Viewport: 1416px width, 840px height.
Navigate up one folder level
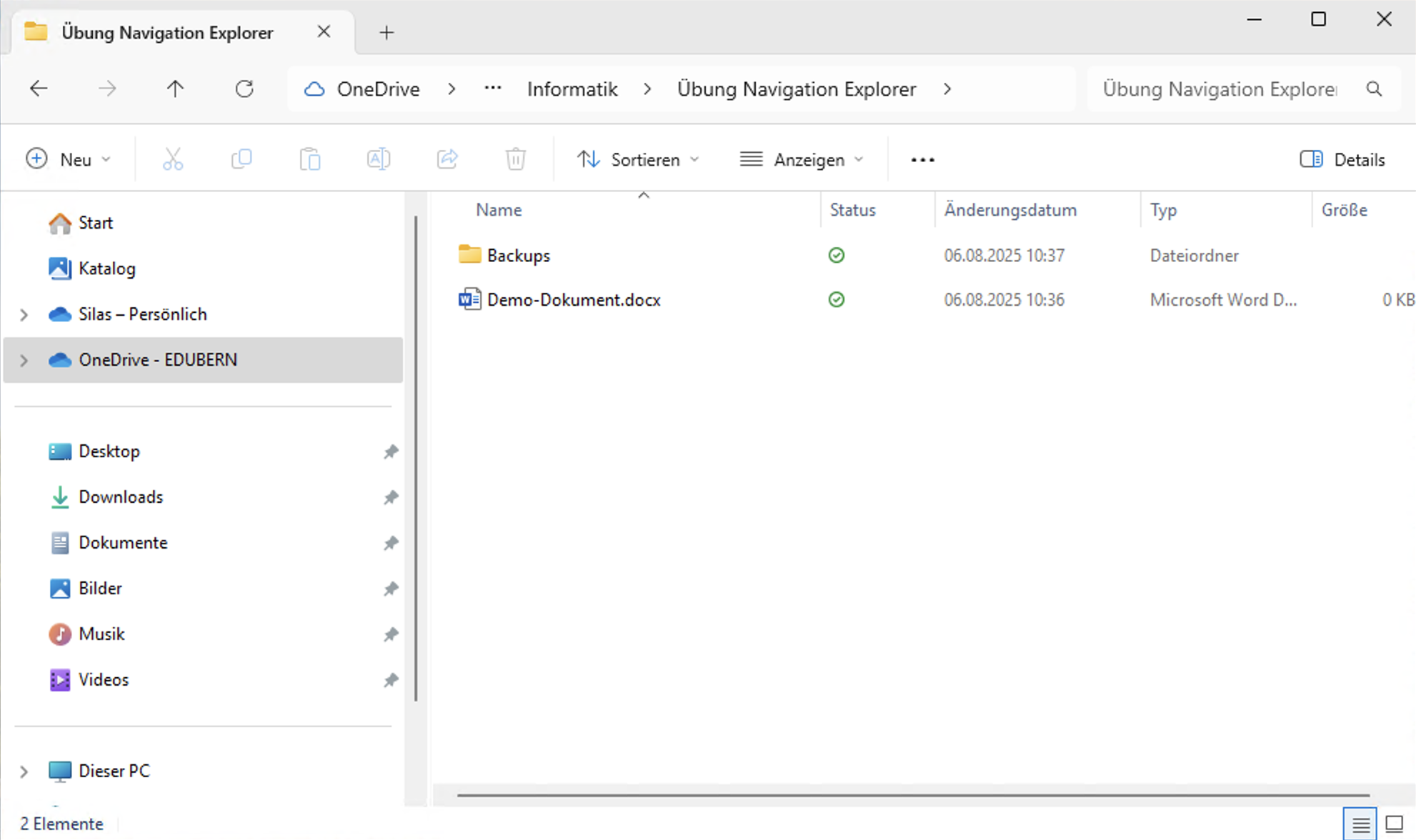click(174, 89)
